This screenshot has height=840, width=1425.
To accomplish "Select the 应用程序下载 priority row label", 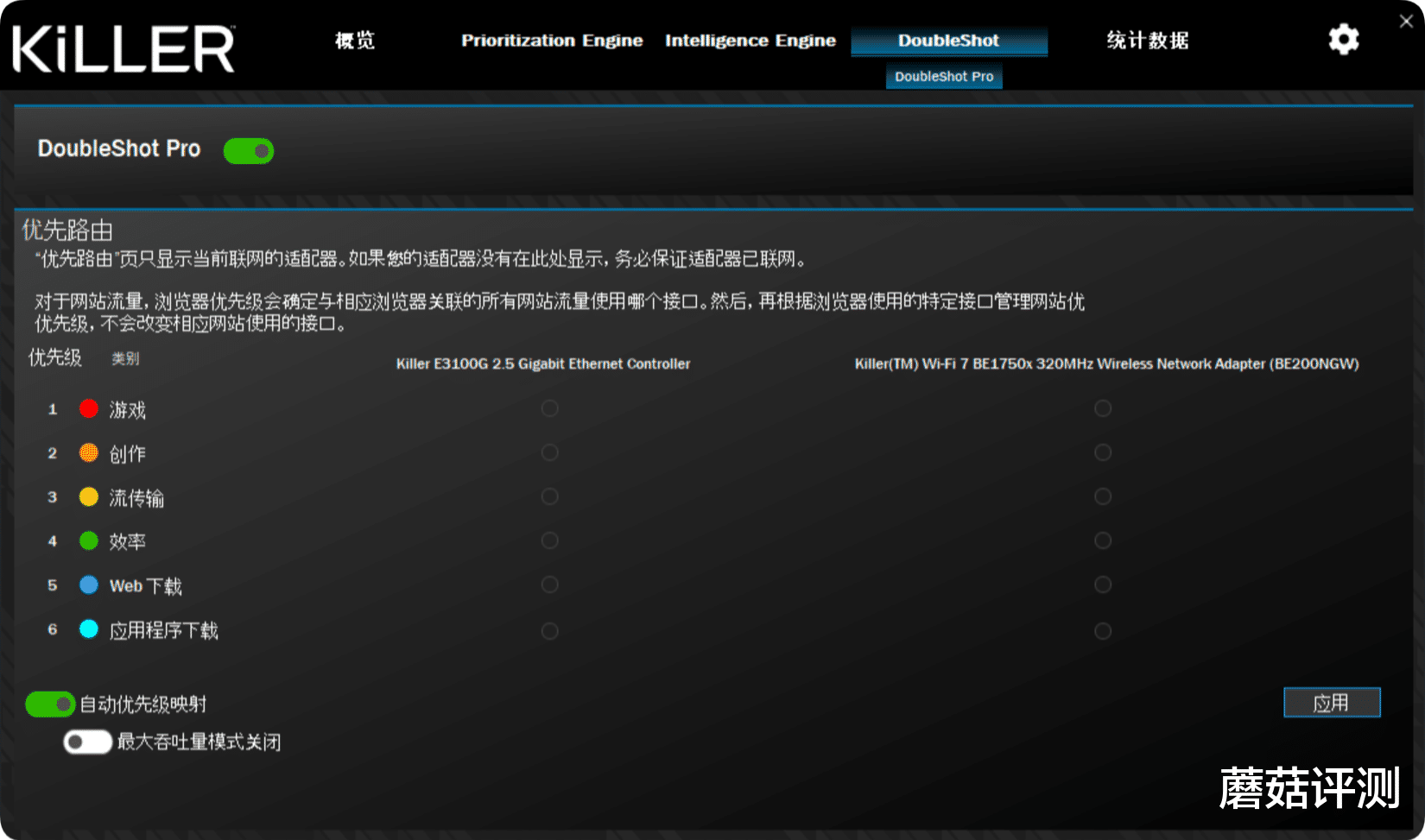I will pos(164,631).
